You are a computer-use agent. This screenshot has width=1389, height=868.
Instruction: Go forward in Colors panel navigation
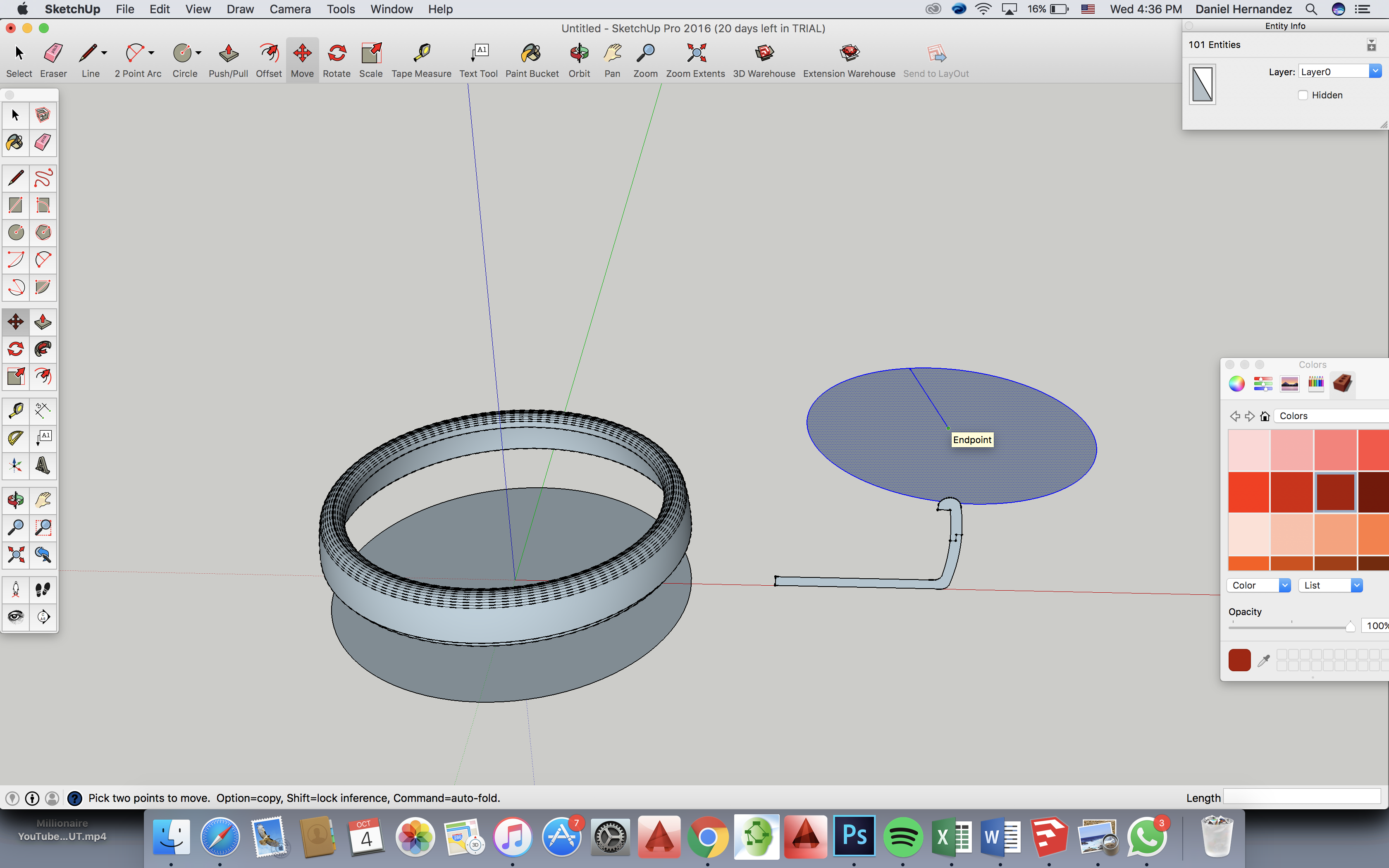(x=1250, y=416)
